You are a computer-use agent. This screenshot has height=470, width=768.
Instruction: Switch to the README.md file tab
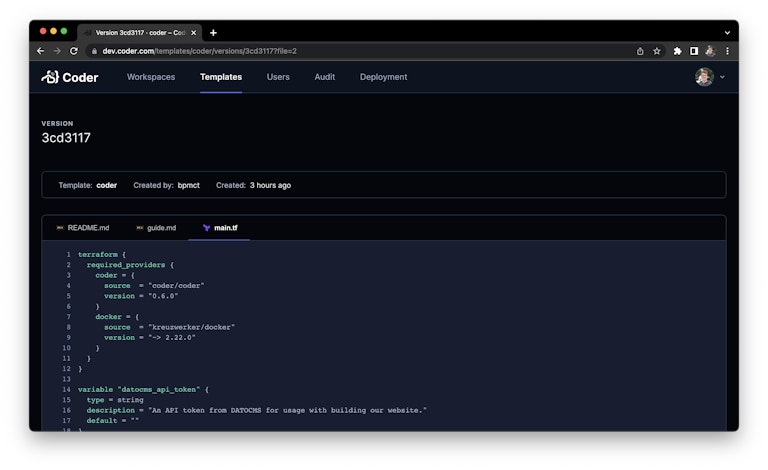(x=82, y=228)
